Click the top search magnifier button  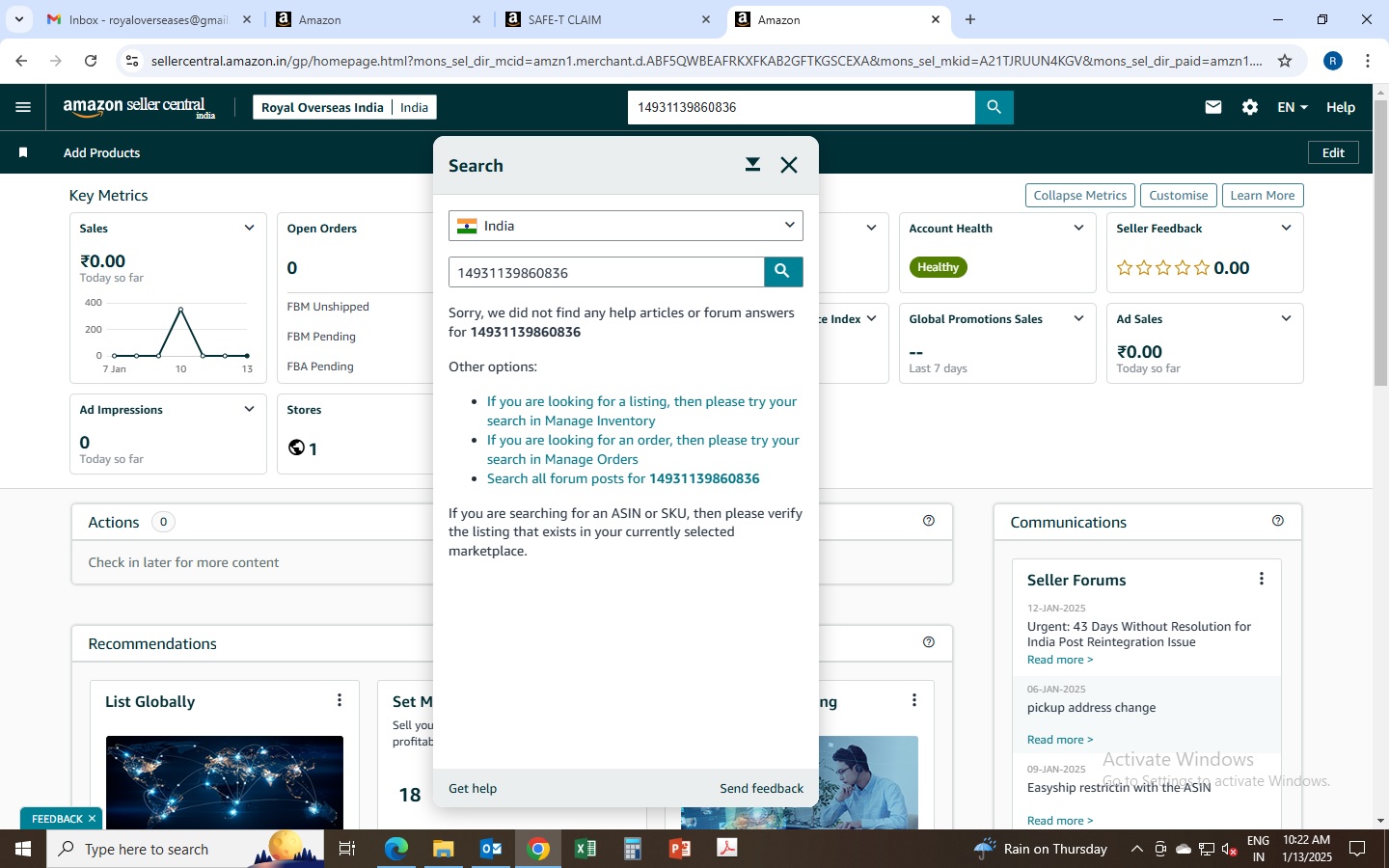click(x=994, y=107)
